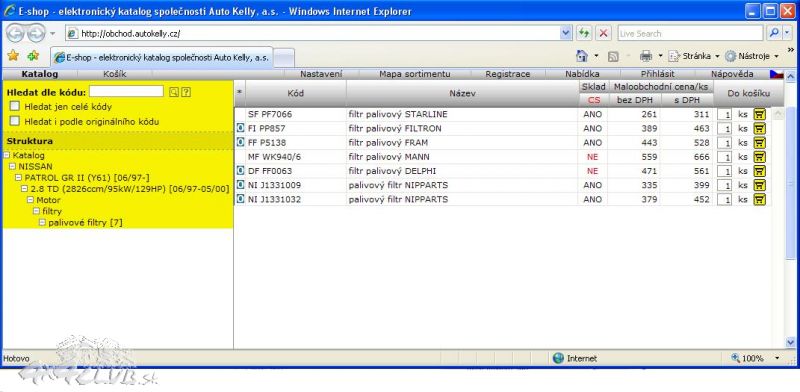The width and height of the screenshot is (800, 392).
Task: Add to Favorites with star-plus icon
Action: 33,56
